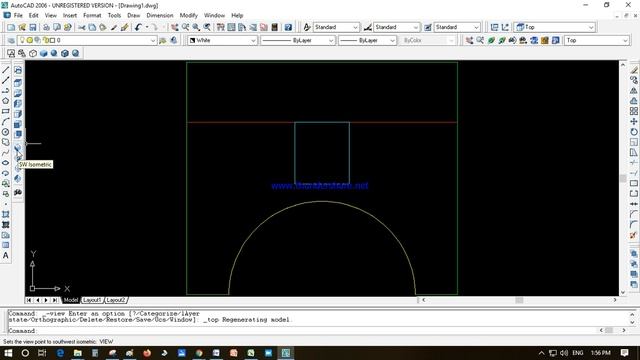Select the Arc draw tool
The image size is (640, 360).
pos(6,122)
